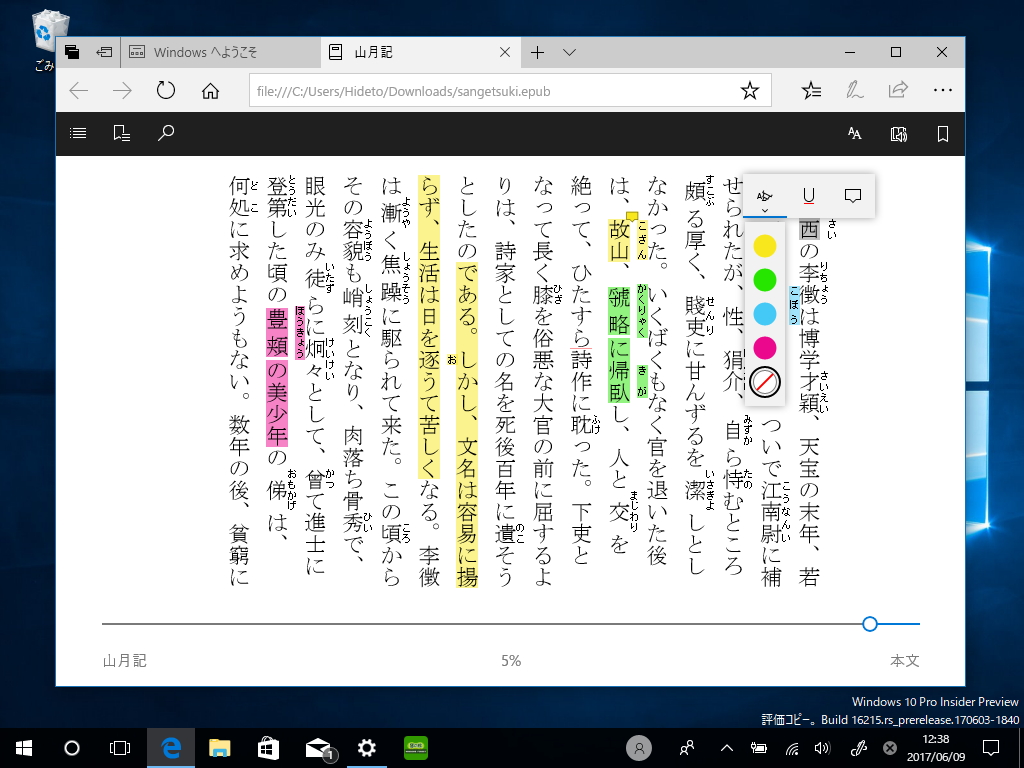Open search within the book
1024x768 pixels.
(x=166, y=133)
